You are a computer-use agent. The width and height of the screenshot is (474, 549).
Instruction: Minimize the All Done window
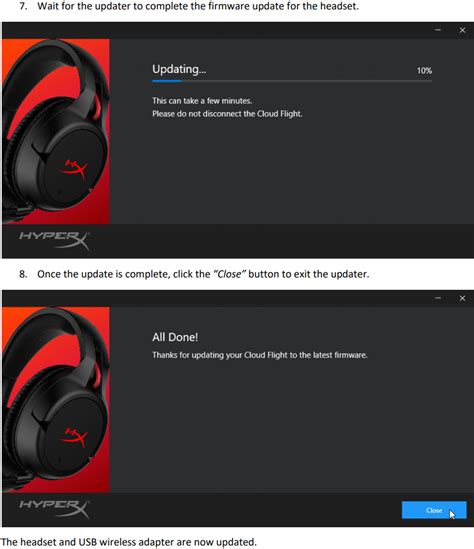click(438, 298)
